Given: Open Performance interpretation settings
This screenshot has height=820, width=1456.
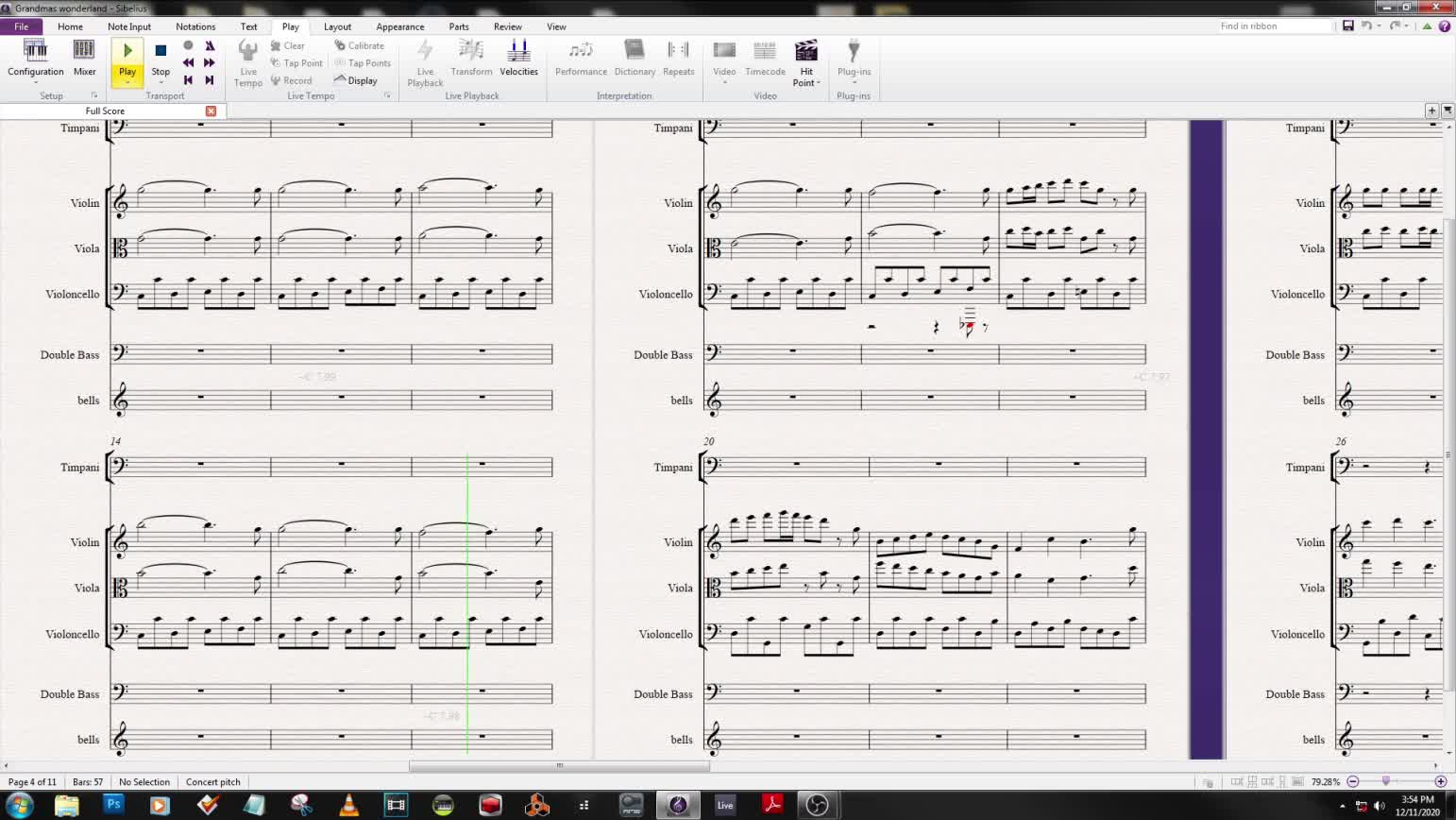Looking at the screenshot, I should coord(581,57).
